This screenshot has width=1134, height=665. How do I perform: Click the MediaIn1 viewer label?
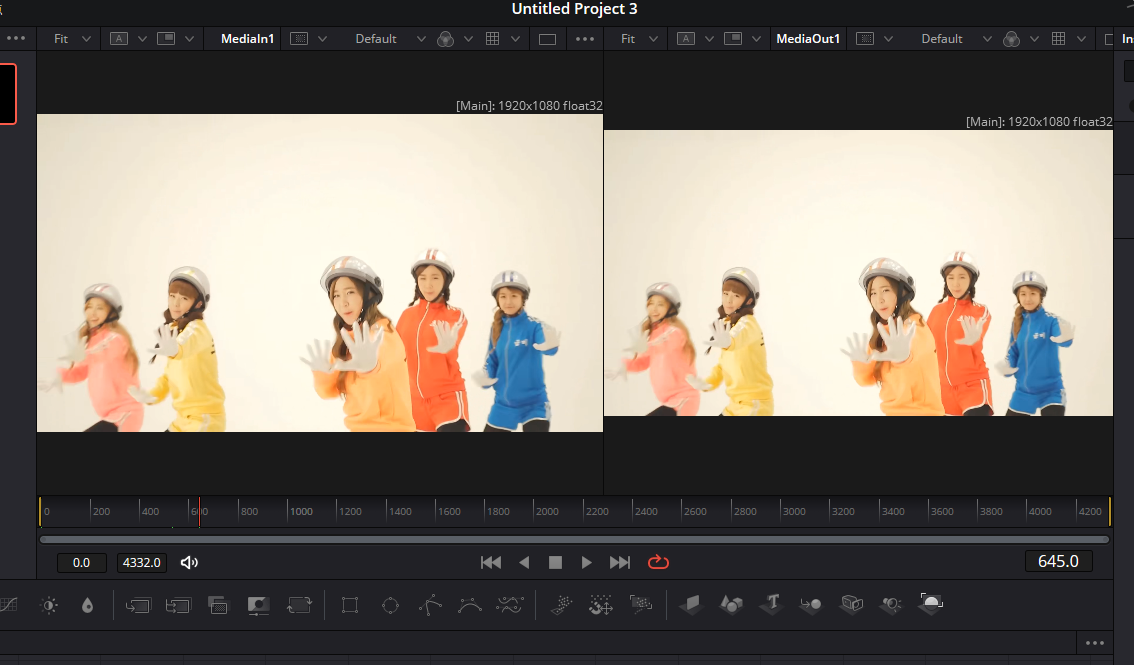coord(247,39)
